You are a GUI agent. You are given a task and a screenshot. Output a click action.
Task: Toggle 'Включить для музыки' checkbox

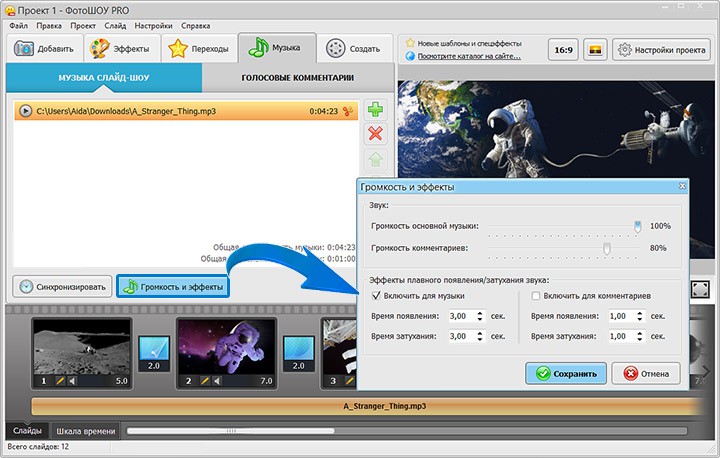376,296
